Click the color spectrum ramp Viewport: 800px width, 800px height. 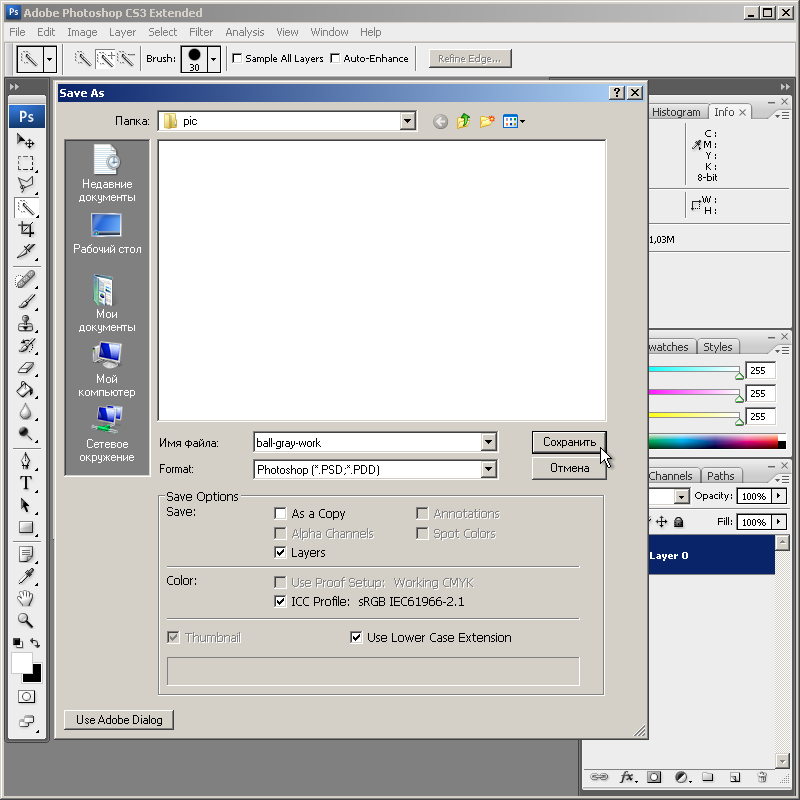(x=717, y=441)
